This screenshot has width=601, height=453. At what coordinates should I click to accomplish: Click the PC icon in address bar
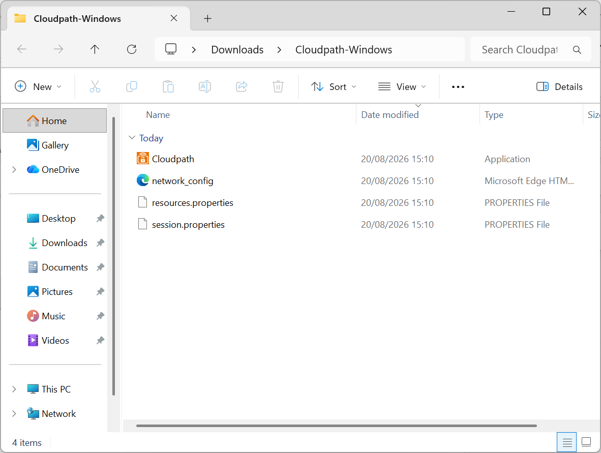[171, 49]
